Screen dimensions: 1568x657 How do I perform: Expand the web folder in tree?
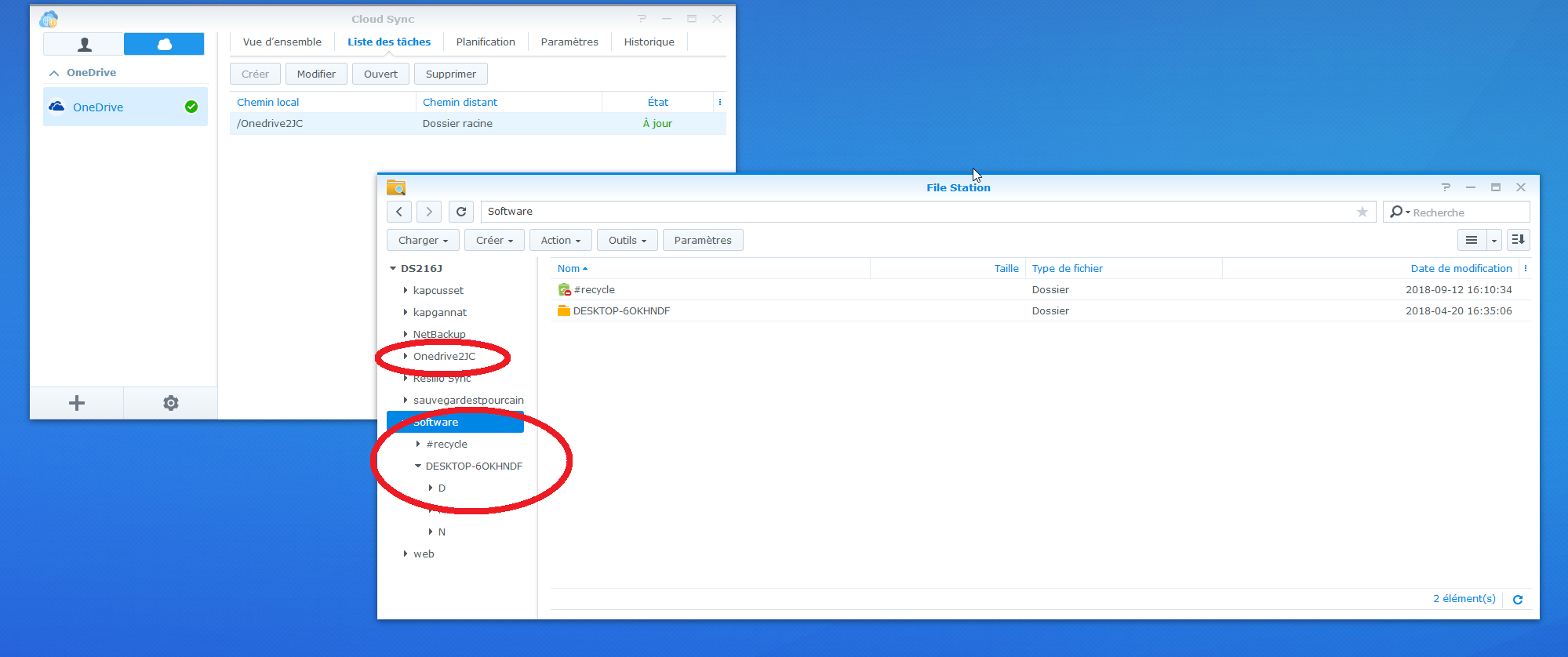click(x=406, y=554)
